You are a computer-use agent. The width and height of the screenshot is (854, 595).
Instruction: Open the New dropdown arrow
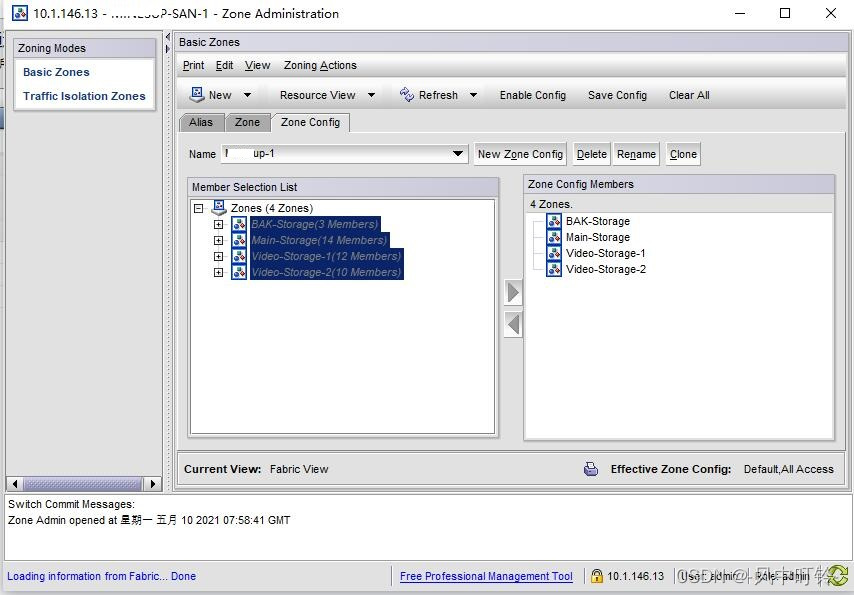[x=247, y=95]
